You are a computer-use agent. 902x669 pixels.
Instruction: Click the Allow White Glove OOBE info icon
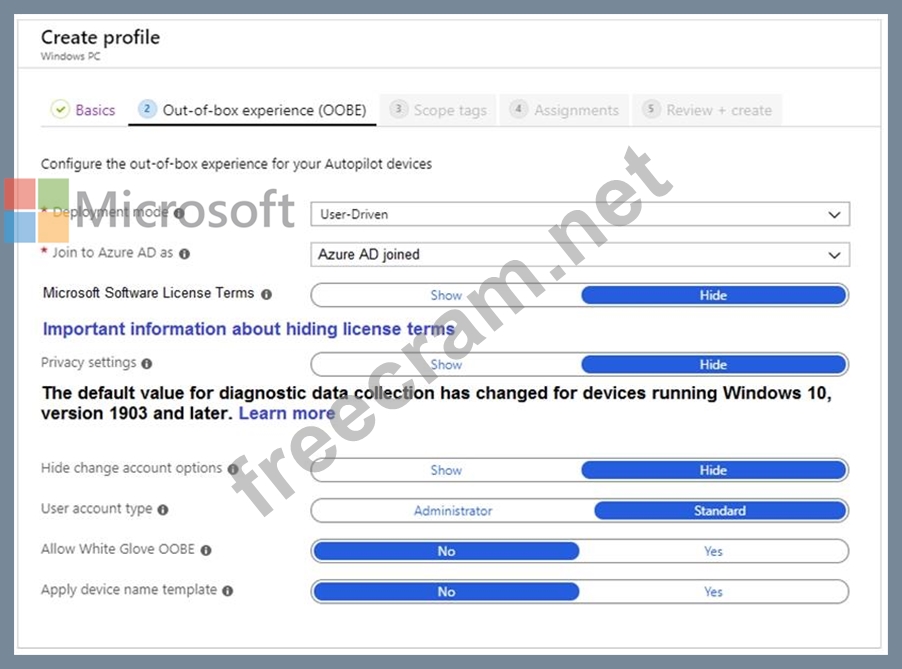[206, 550]
